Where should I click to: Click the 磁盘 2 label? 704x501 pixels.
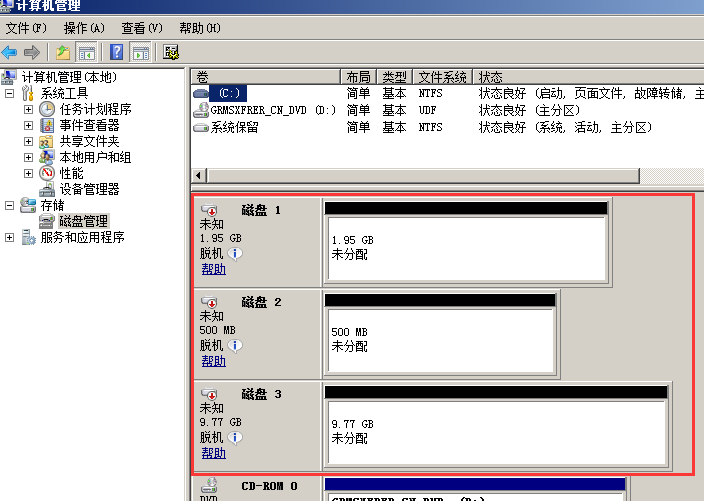(x=261, y=302)
